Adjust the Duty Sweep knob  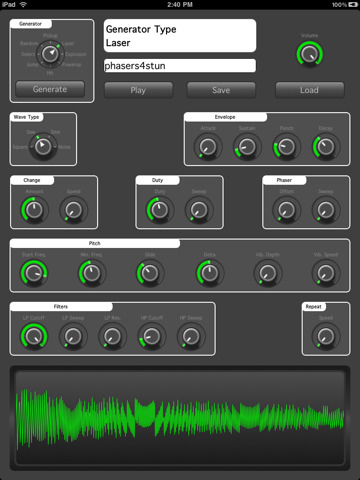[x=199, y=210]
